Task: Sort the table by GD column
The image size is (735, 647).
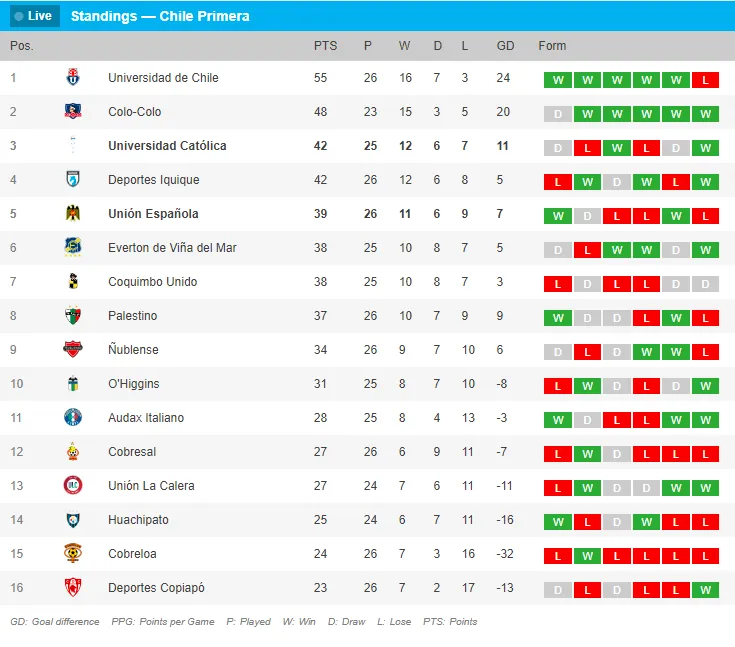Action: (x=505, y=46)
